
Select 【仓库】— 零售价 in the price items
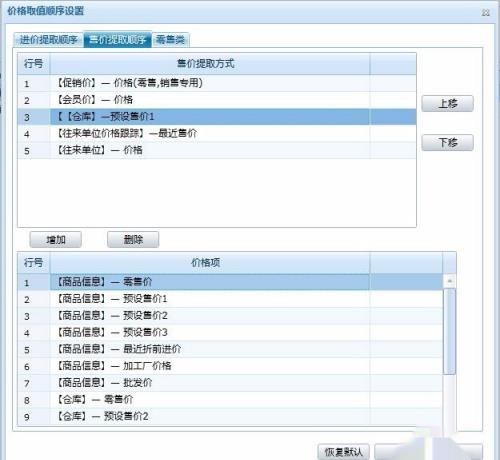coord(230,400)
